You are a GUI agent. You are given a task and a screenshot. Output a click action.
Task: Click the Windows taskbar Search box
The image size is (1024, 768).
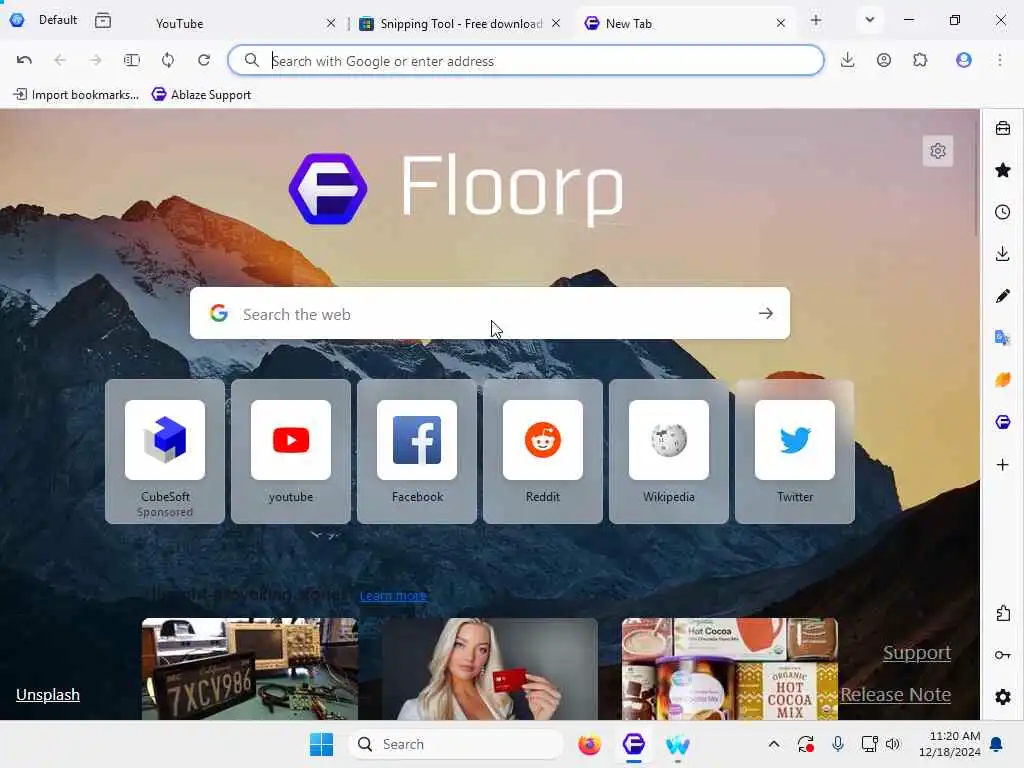tap(456, 744)
